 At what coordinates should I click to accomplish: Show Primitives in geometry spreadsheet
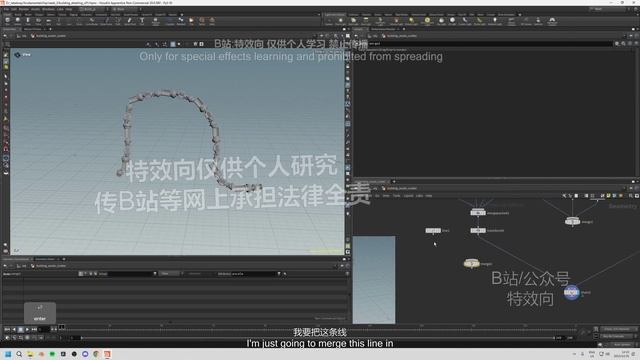91,274
